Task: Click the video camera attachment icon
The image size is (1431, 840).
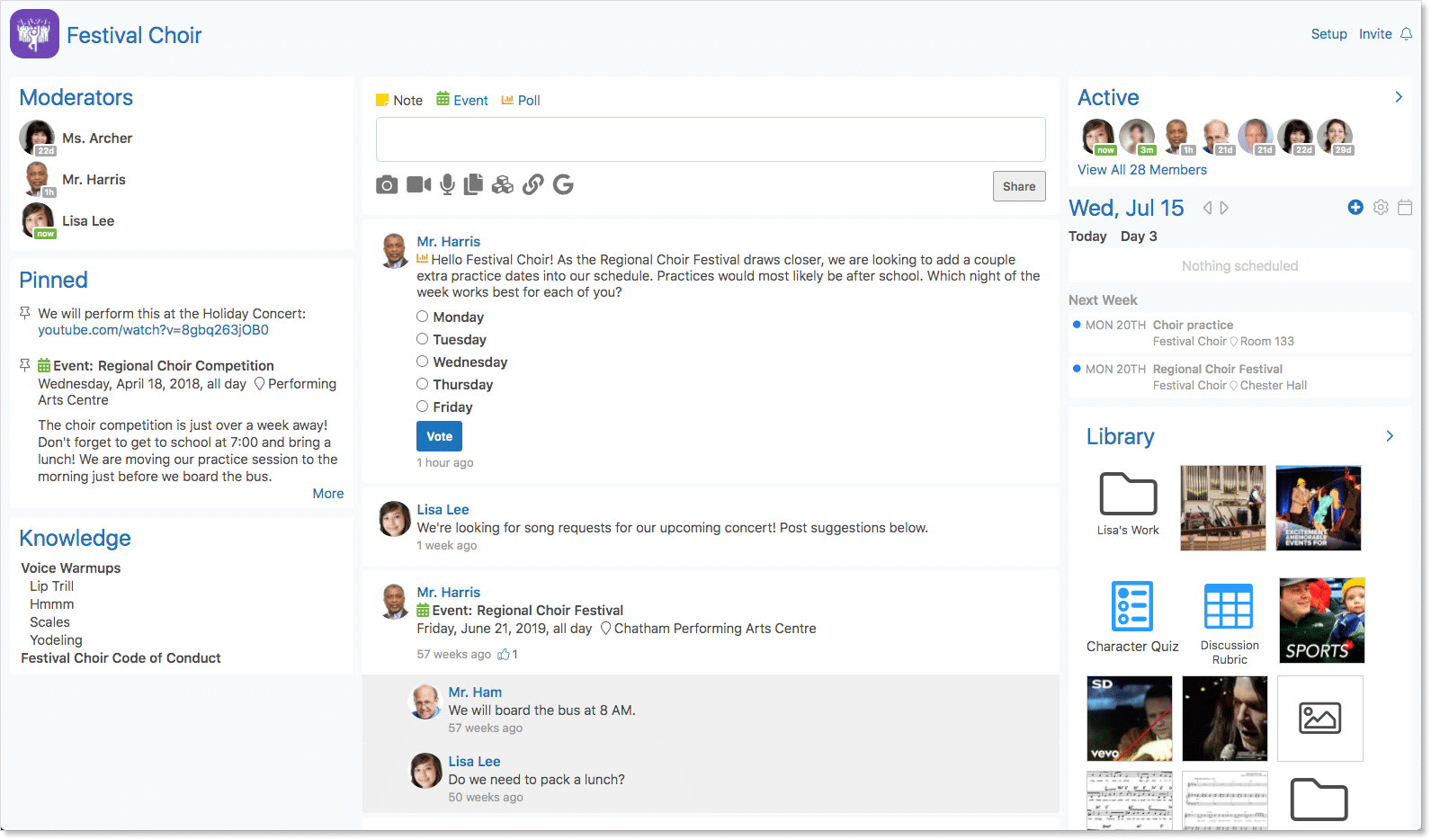Action: [418, 184]
